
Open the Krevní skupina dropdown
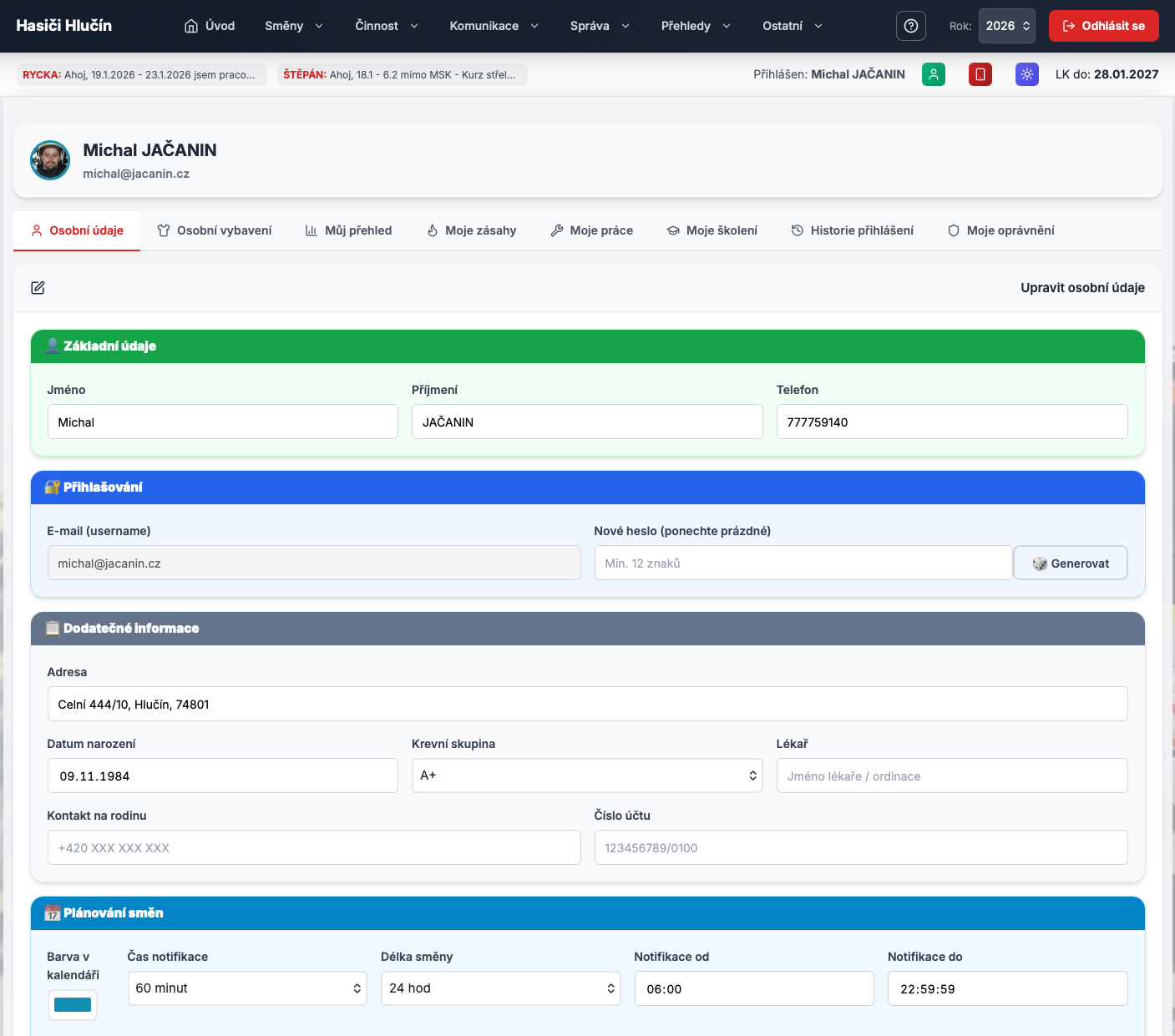tap(586, 776)
